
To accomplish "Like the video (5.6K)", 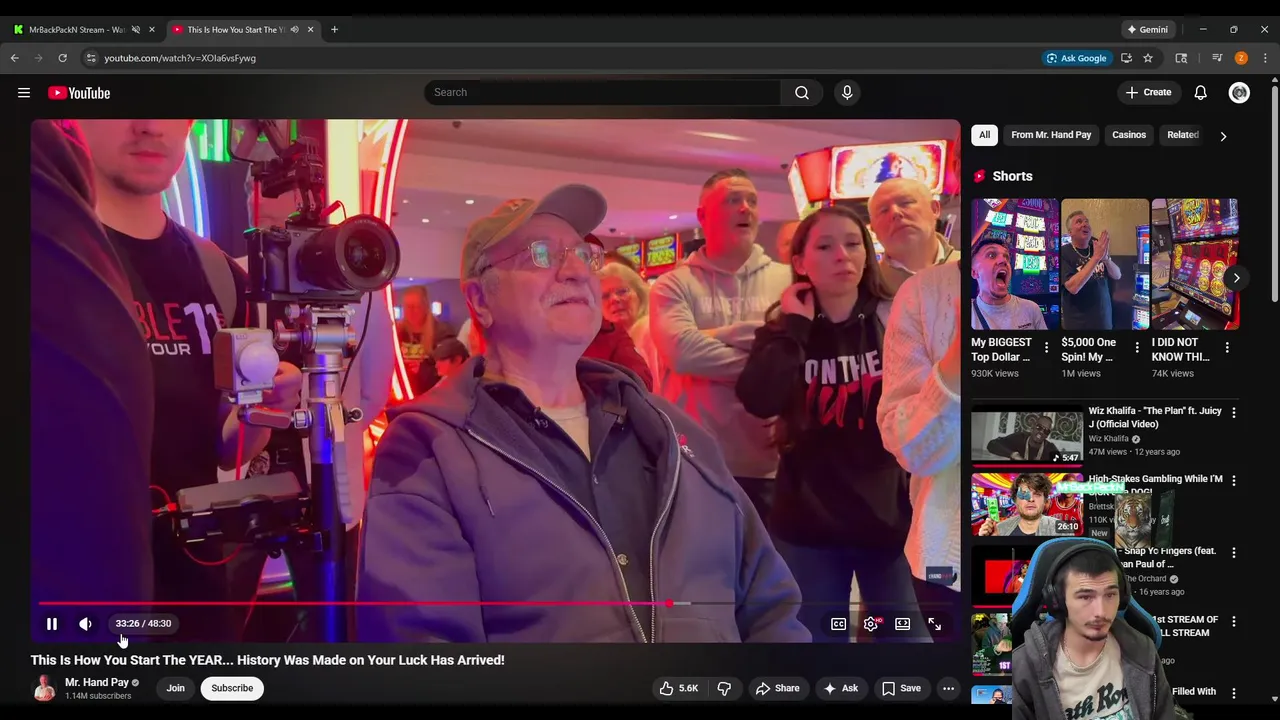I will [x=678, y=688].
